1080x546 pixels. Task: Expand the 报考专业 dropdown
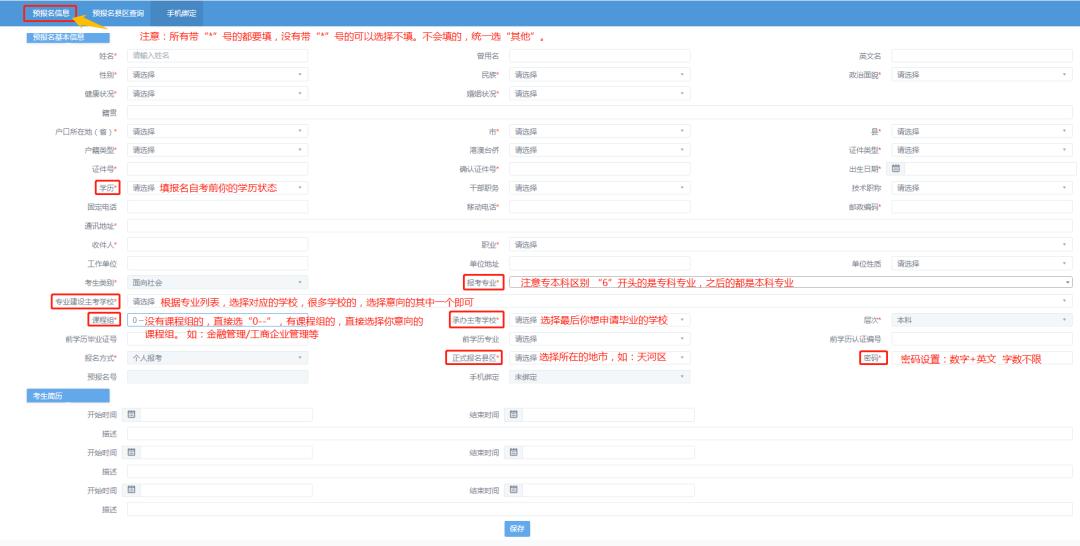point(791,282)
